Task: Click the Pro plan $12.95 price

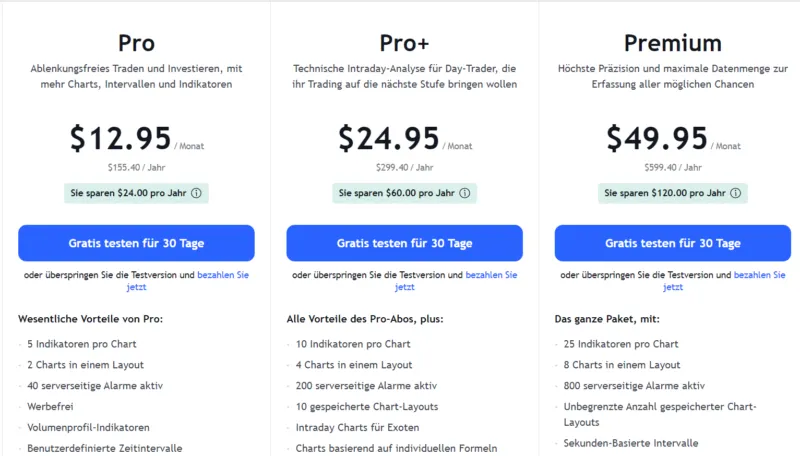Action: pyautogui.click(x=121, y=138)
